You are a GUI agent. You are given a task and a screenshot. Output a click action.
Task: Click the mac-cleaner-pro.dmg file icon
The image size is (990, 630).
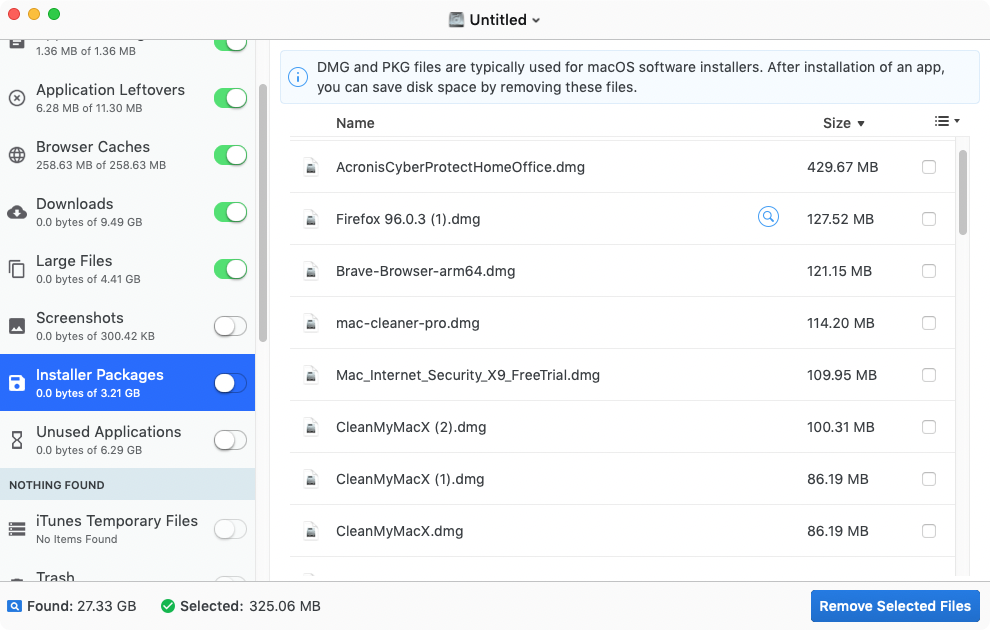(x=311, y=323)
